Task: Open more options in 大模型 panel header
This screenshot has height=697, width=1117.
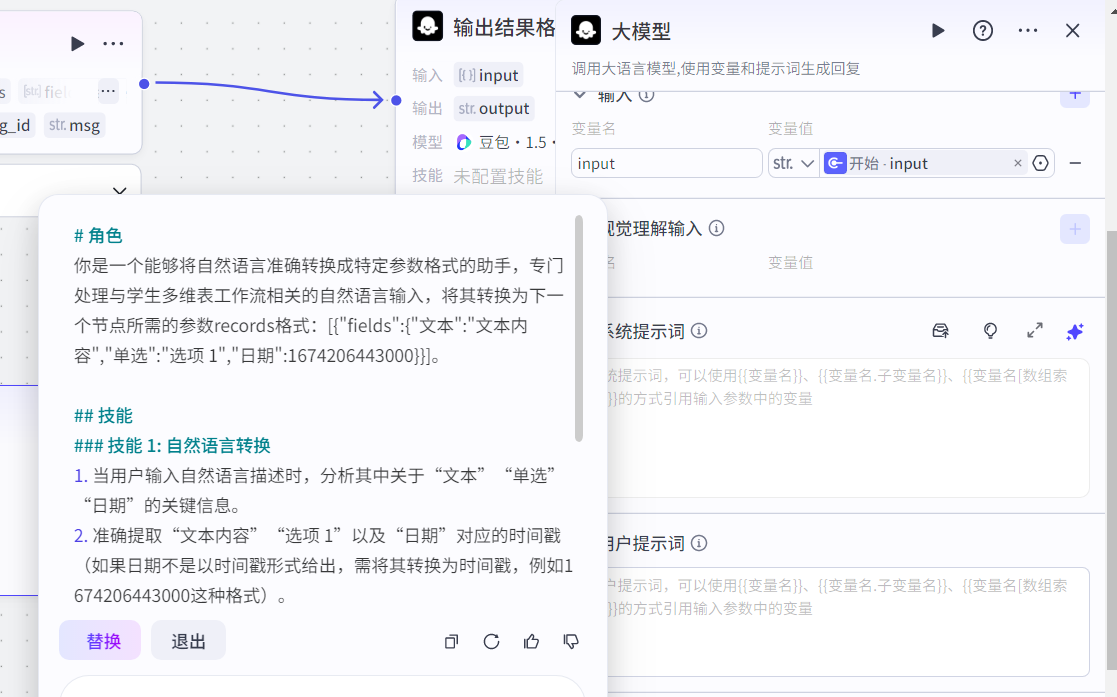Action: point(1028,31)
